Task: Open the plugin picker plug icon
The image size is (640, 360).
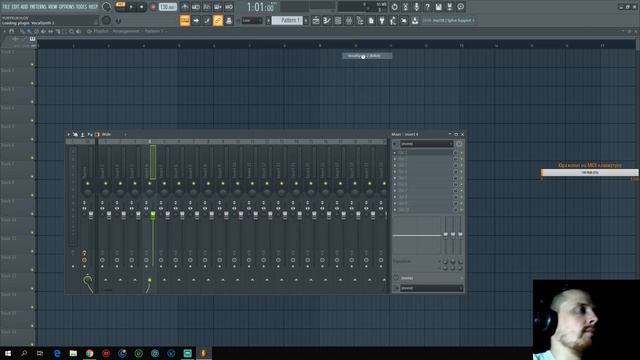Action: click(x=382, y=20)
